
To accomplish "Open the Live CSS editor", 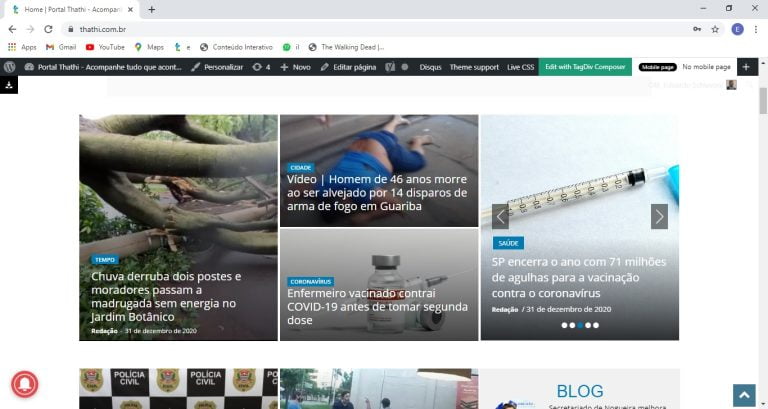I will coord(520,67).
